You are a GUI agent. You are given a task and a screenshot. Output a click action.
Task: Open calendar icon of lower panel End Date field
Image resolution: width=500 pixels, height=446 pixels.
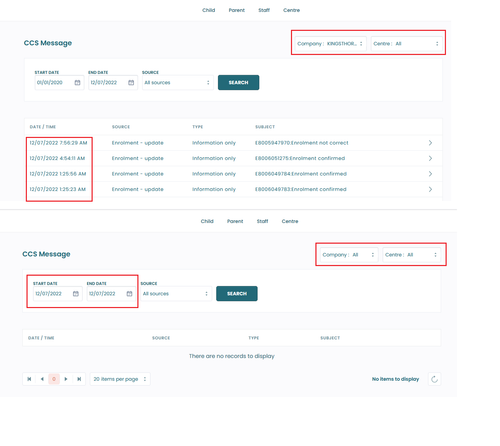pyautogui.click(x=129, y=294)
